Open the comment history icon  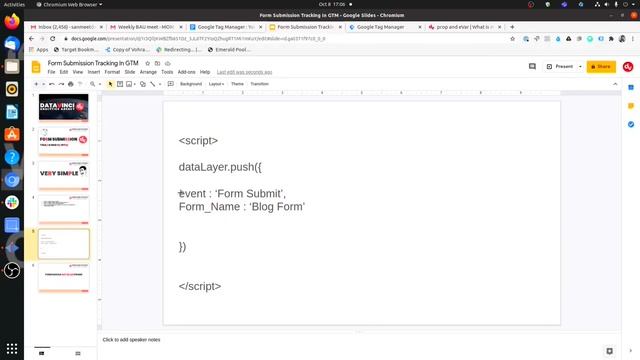532,66
